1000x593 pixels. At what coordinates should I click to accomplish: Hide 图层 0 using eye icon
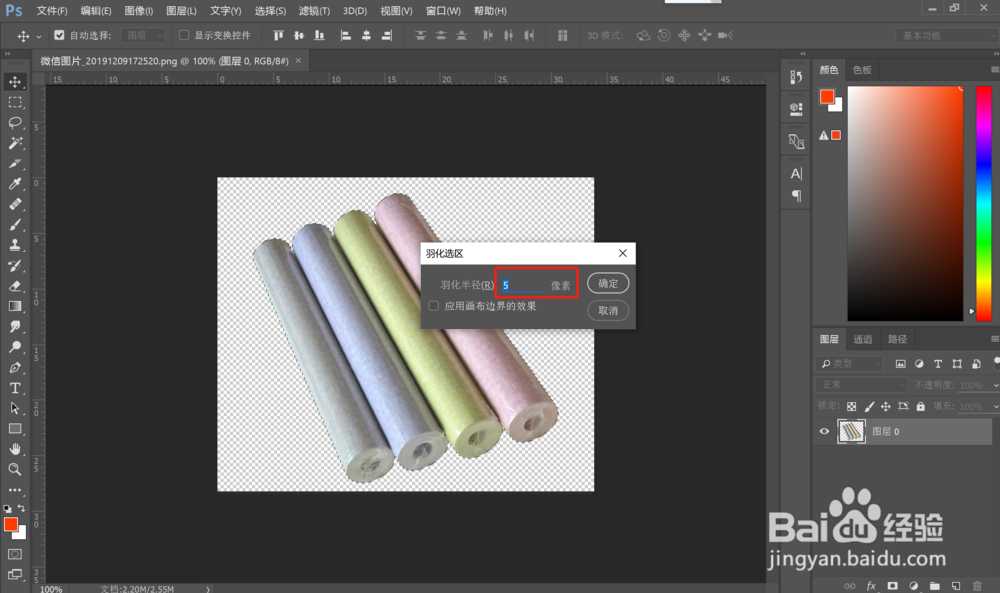[x=825, y=431]
